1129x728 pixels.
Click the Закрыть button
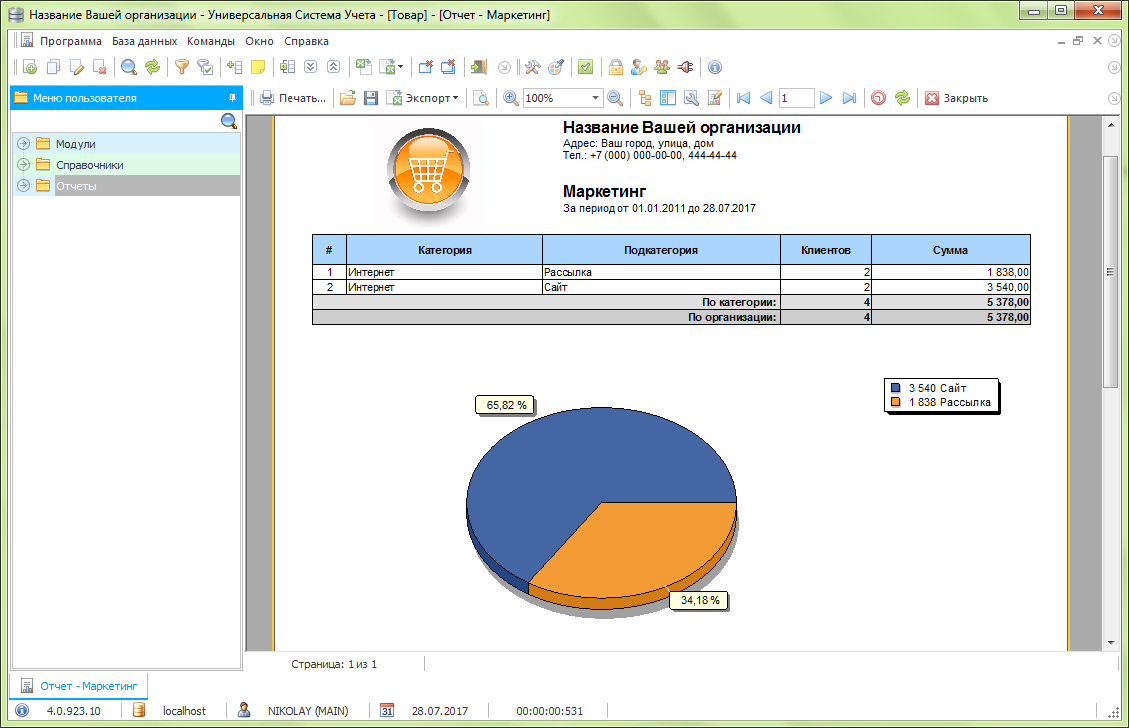pos(956,98)
